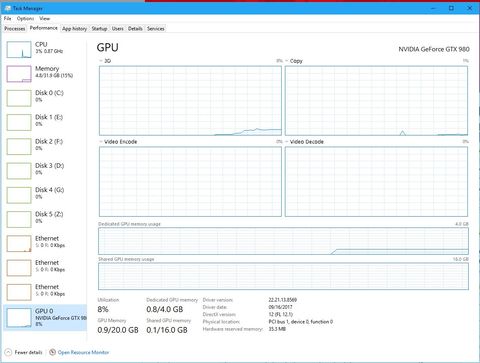
Task: Maximize the Task Manager window
Action: [451, 8]
